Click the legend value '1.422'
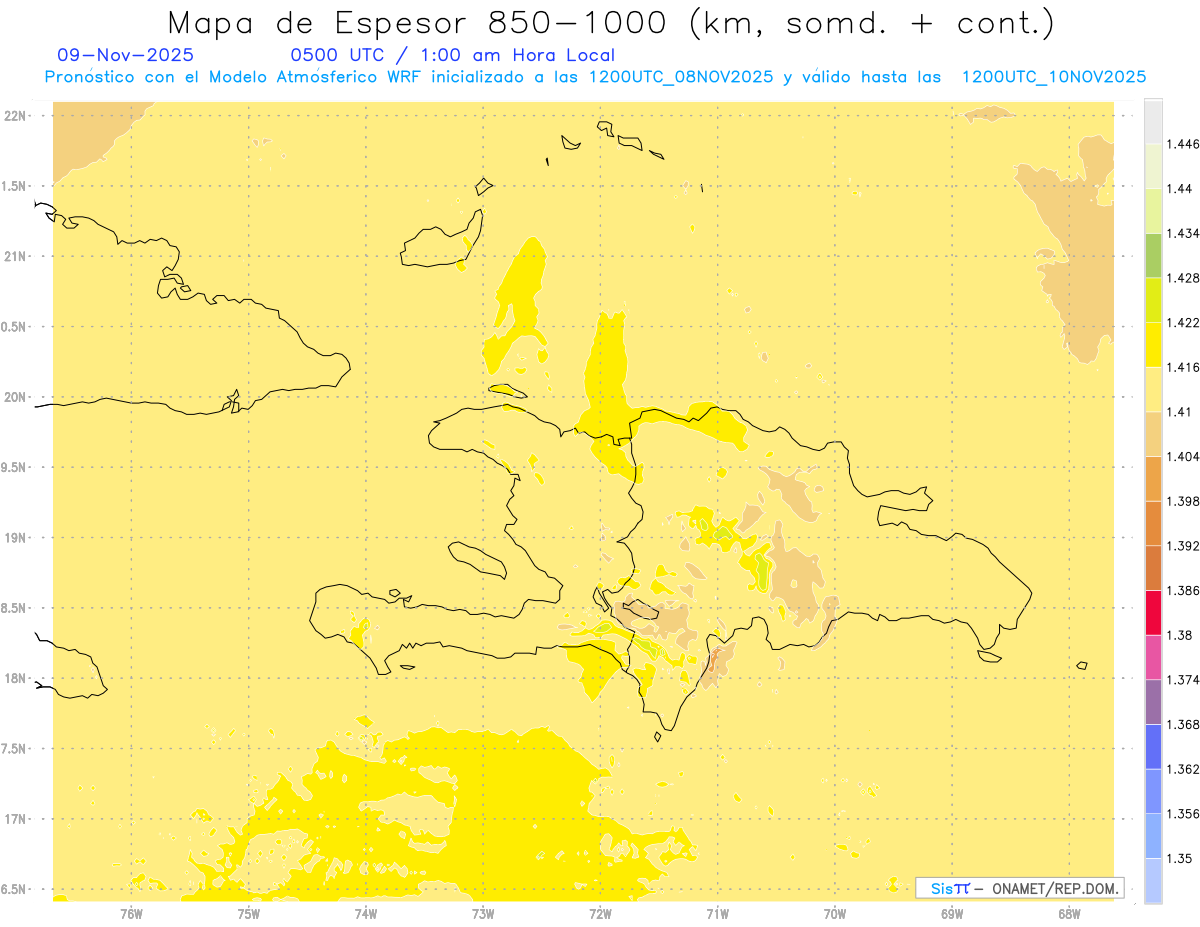 (x=1183, y=322)
